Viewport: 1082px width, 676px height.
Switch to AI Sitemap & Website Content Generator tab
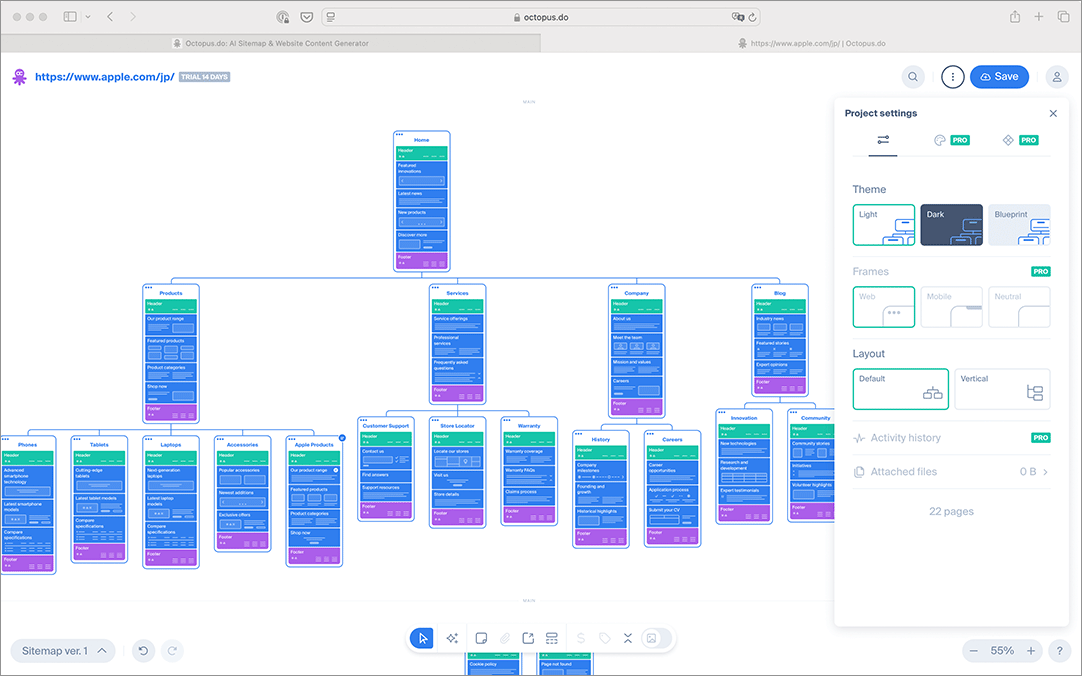click(x=270, y=43)
